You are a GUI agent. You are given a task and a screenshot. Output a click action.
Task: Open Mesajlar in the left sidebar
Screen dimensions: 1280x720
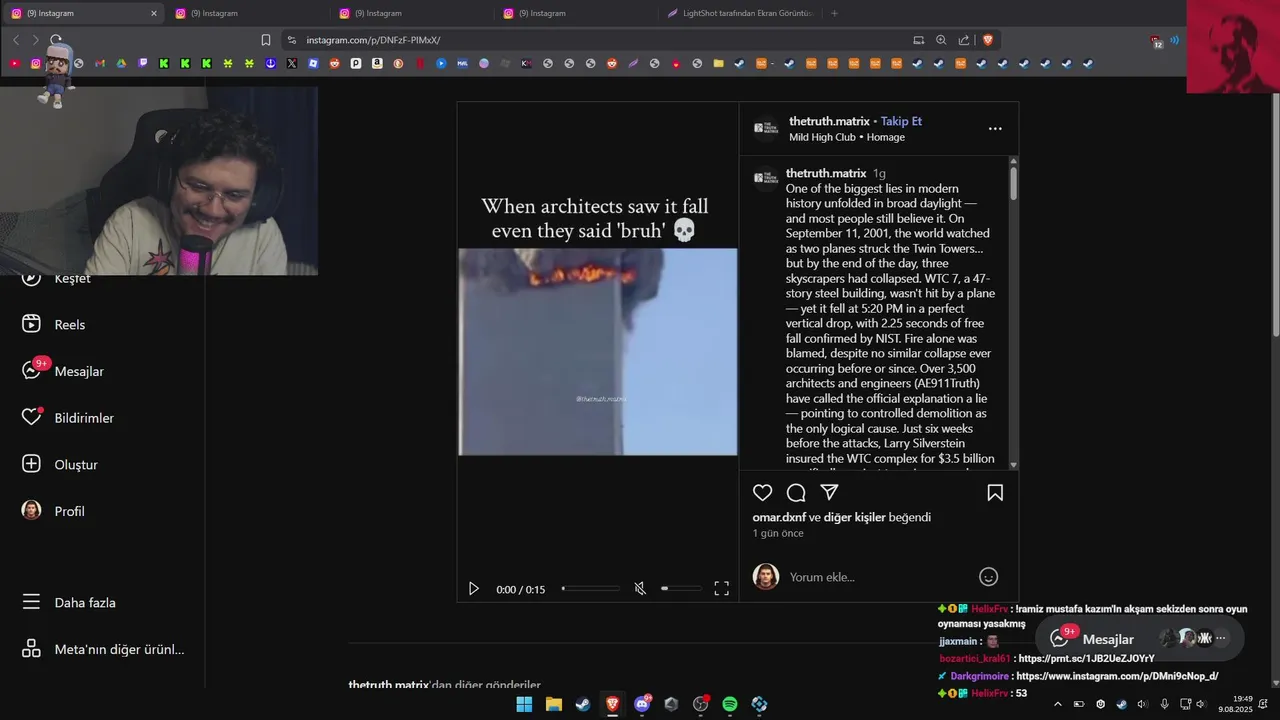pyautogui.click(x=63, y=371)
